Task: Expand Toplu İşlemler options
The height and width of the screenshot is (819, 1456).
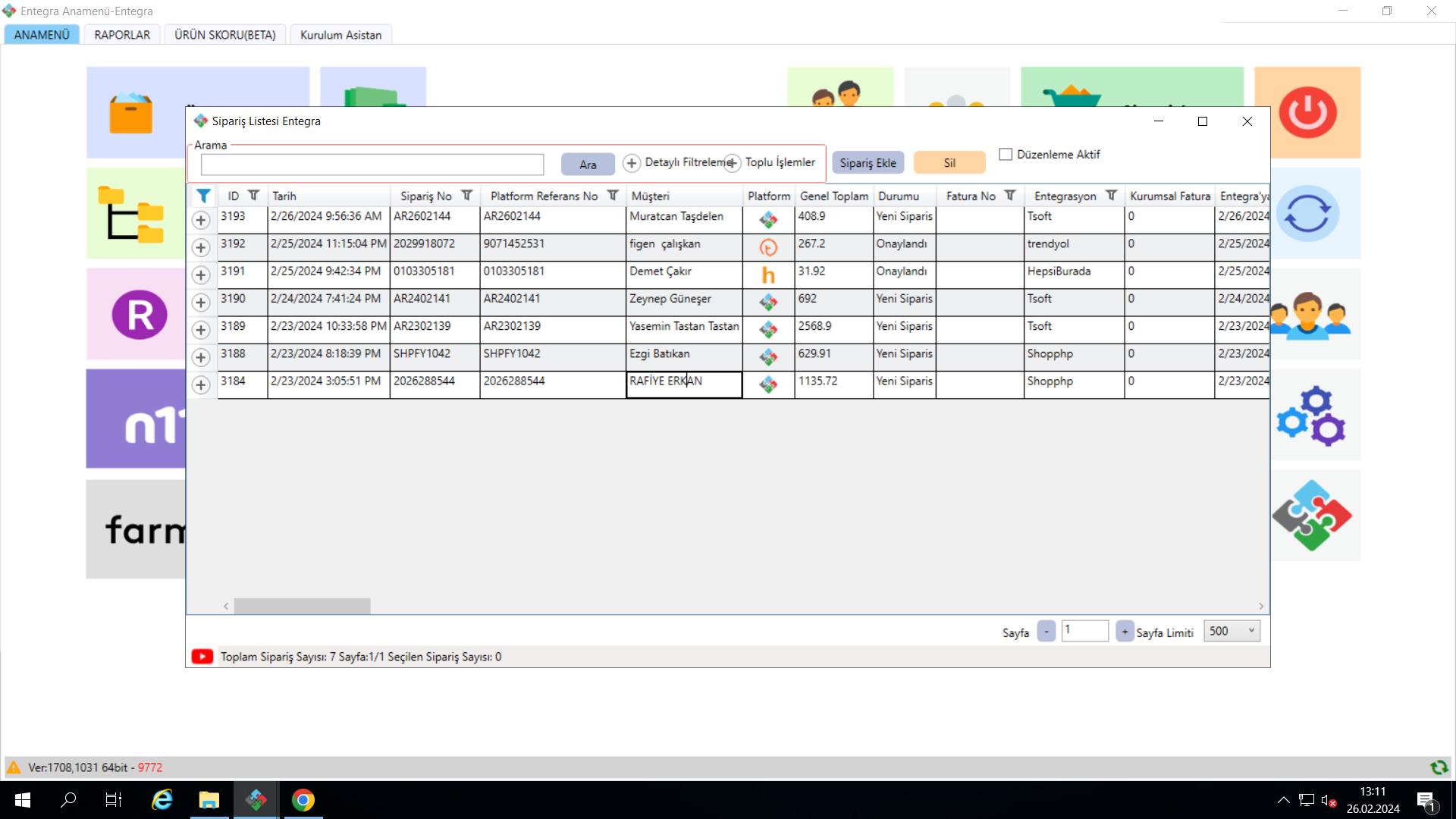Action: (732, 163)
